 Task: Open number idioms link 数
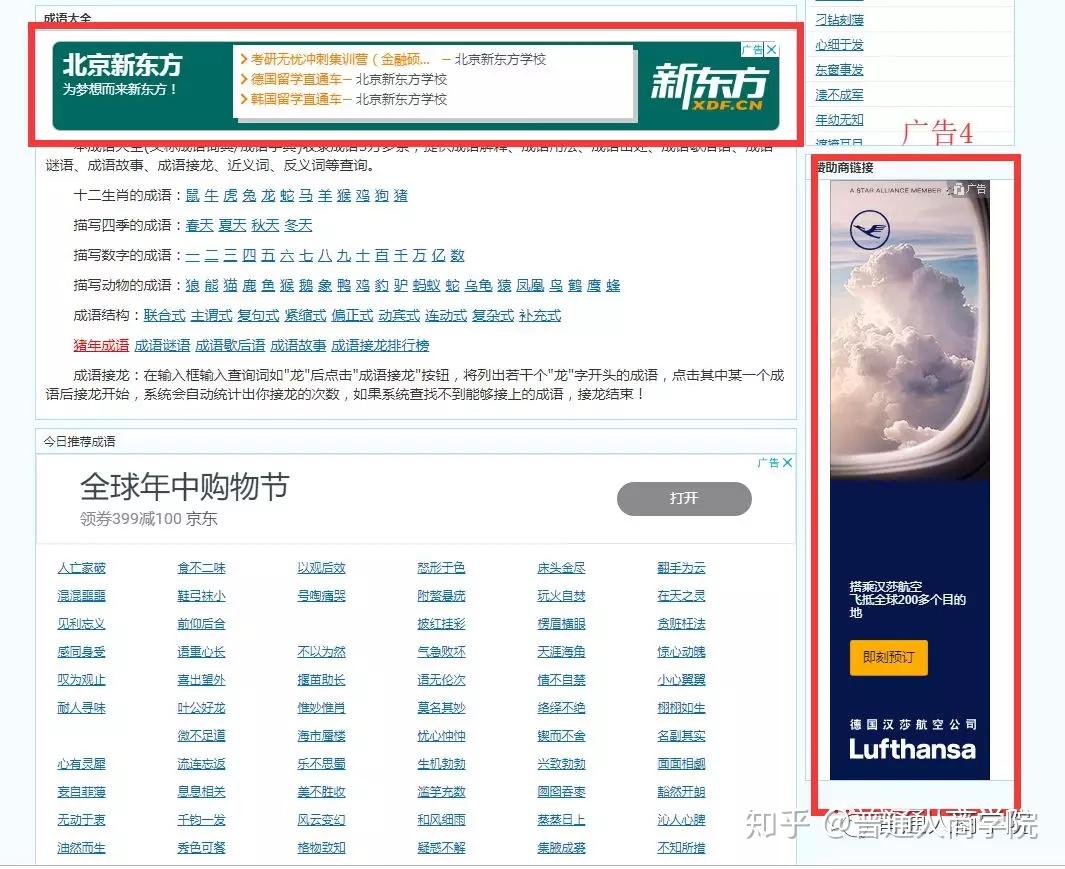[x=457, y=255]
